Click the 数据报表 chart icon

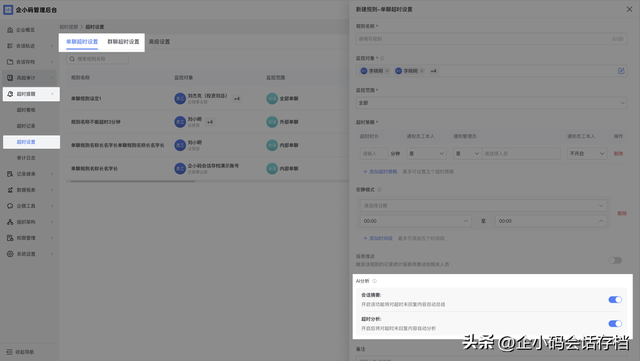[x=10, y=190]
